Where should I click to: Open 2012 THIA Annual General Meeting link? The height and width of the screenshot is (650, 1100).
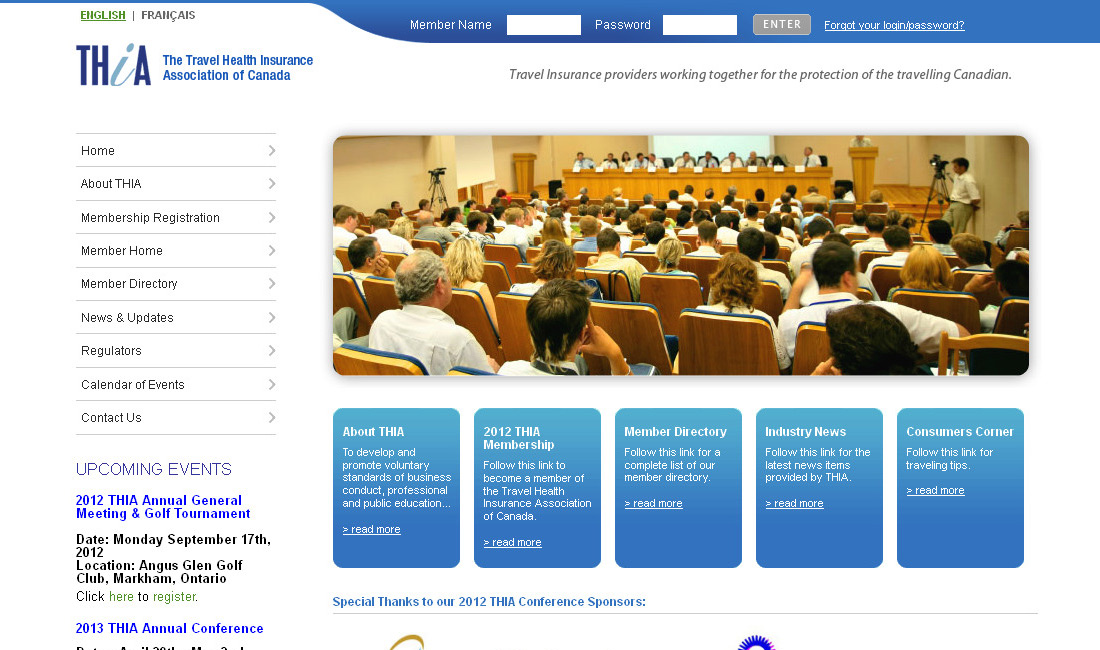point(163,507)
